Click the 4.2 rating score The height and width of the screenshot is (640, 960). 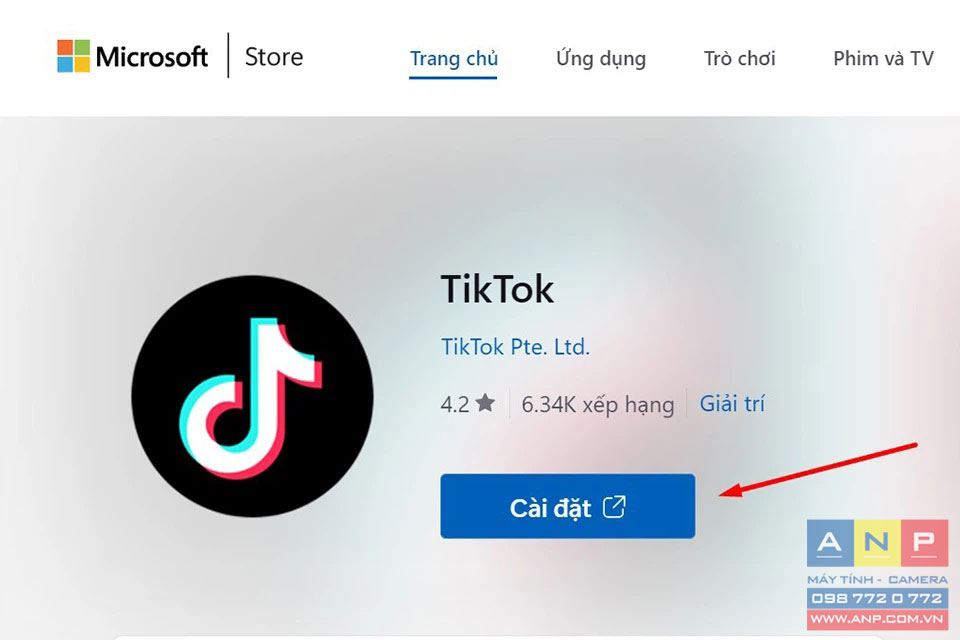tap(455, 404)
